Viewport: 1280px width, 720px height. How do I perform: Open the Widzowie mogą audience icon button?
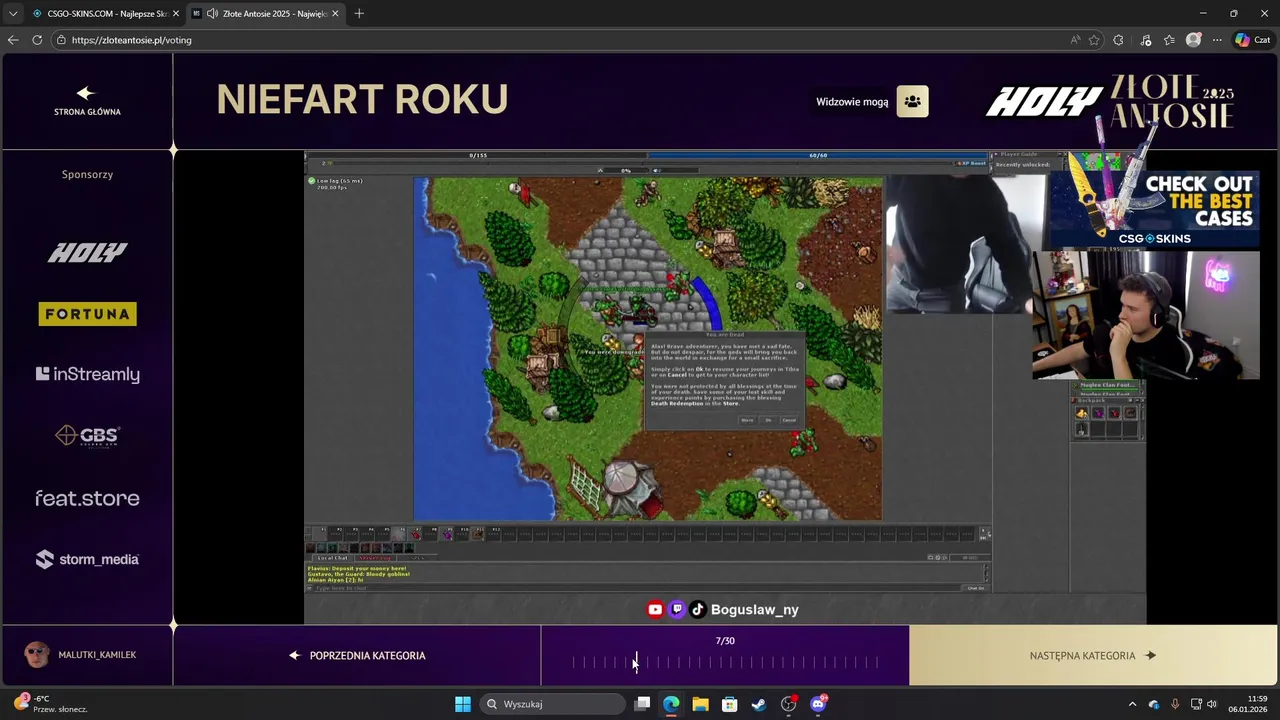(x=912, y=101)
